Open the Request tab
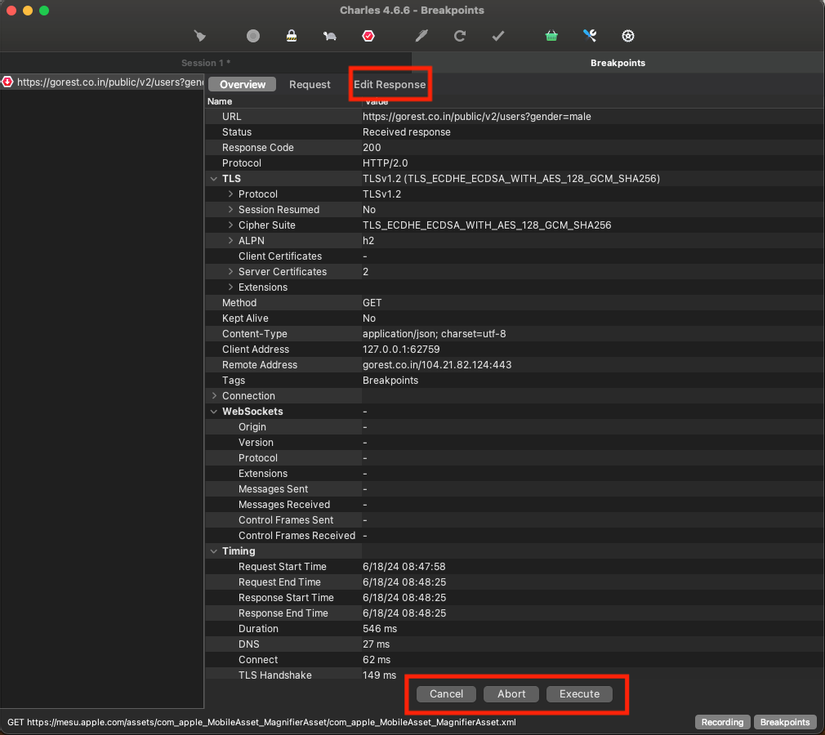825x735 pixels. click(309, 84)
